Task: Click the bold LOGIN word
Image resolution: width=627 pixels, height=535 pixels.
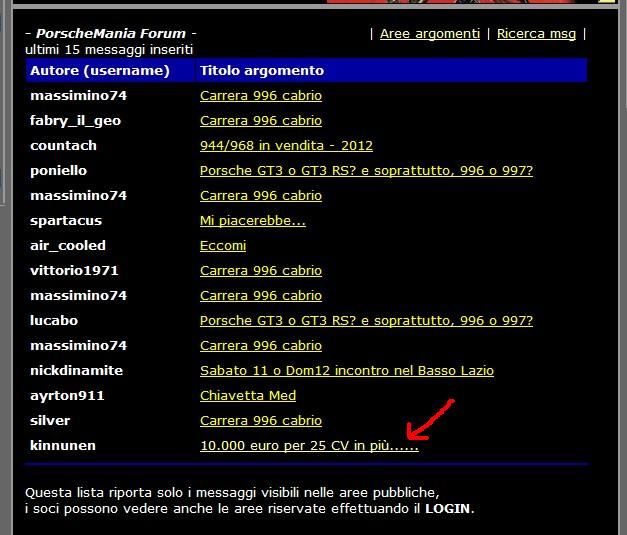Action: coord(447,509)
